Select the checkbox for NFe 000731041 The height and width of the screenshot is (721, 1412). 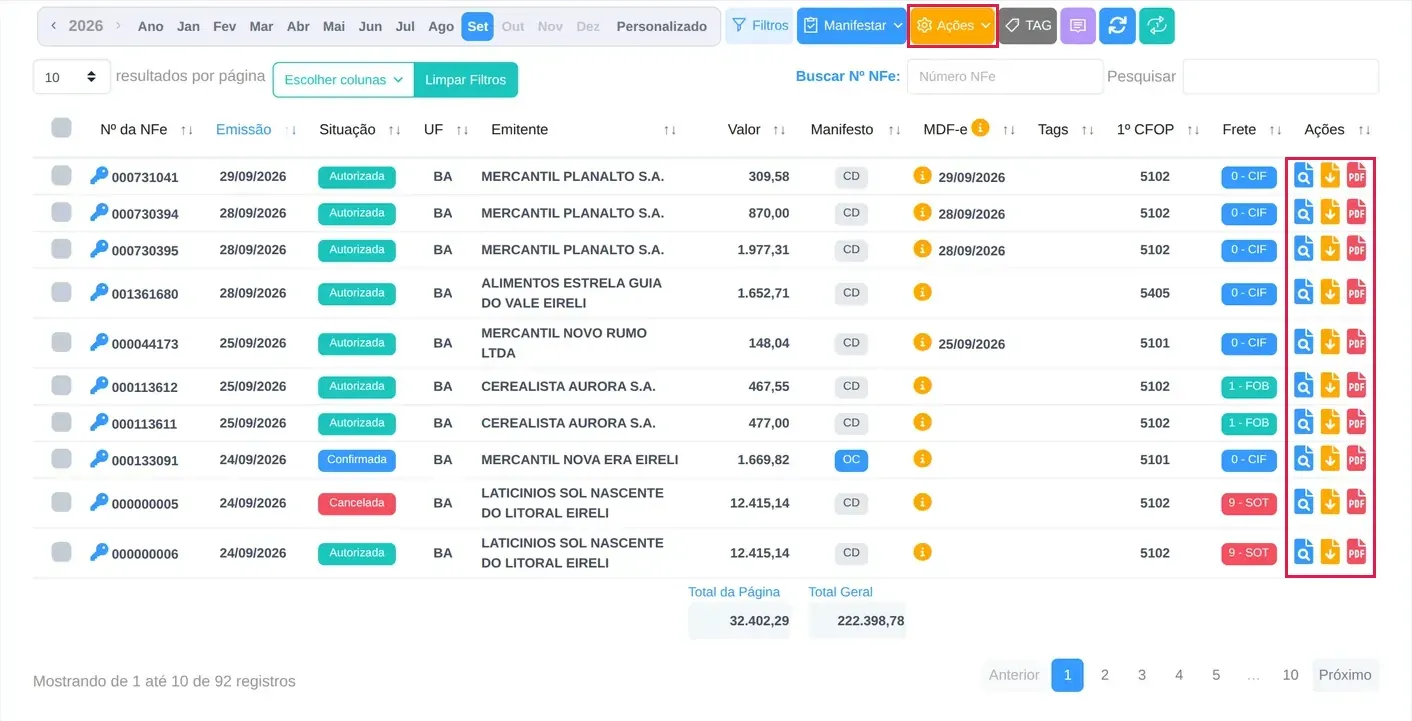click(x=62, y=176)
